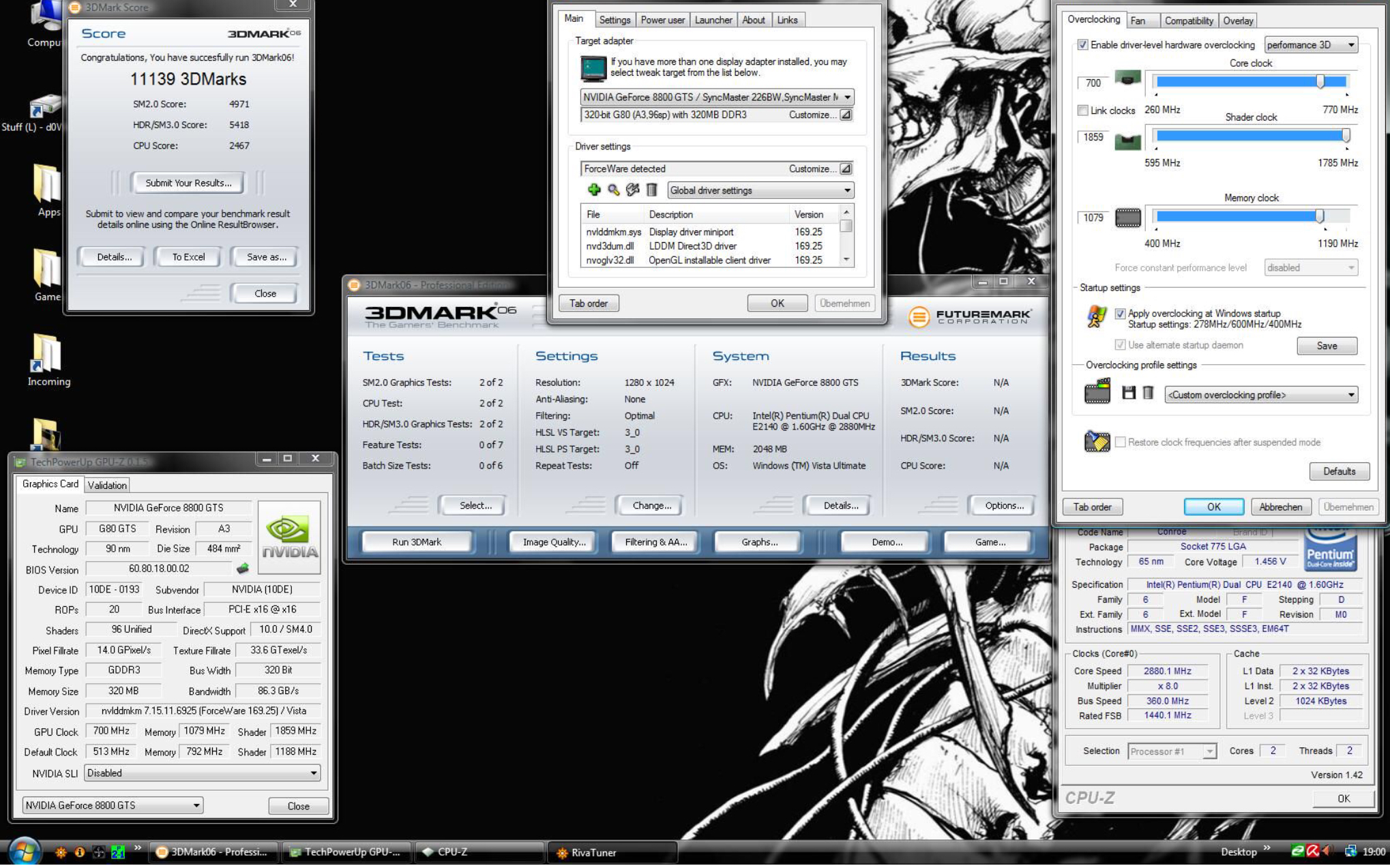Click Image Quality button in 3DMark06
1390x868 pixels.
click(x=554, y=542)
